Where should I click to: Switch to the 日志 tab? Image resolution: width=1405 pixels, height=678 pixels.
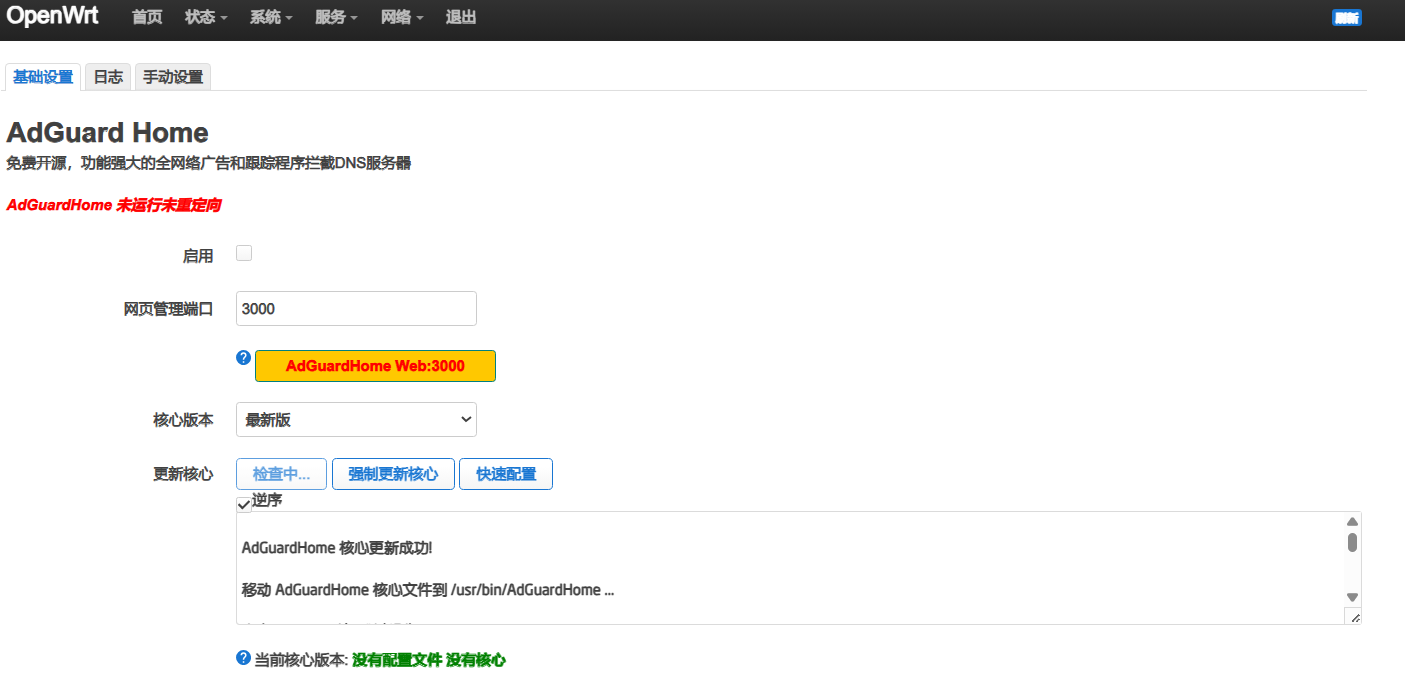coord(108,77)
